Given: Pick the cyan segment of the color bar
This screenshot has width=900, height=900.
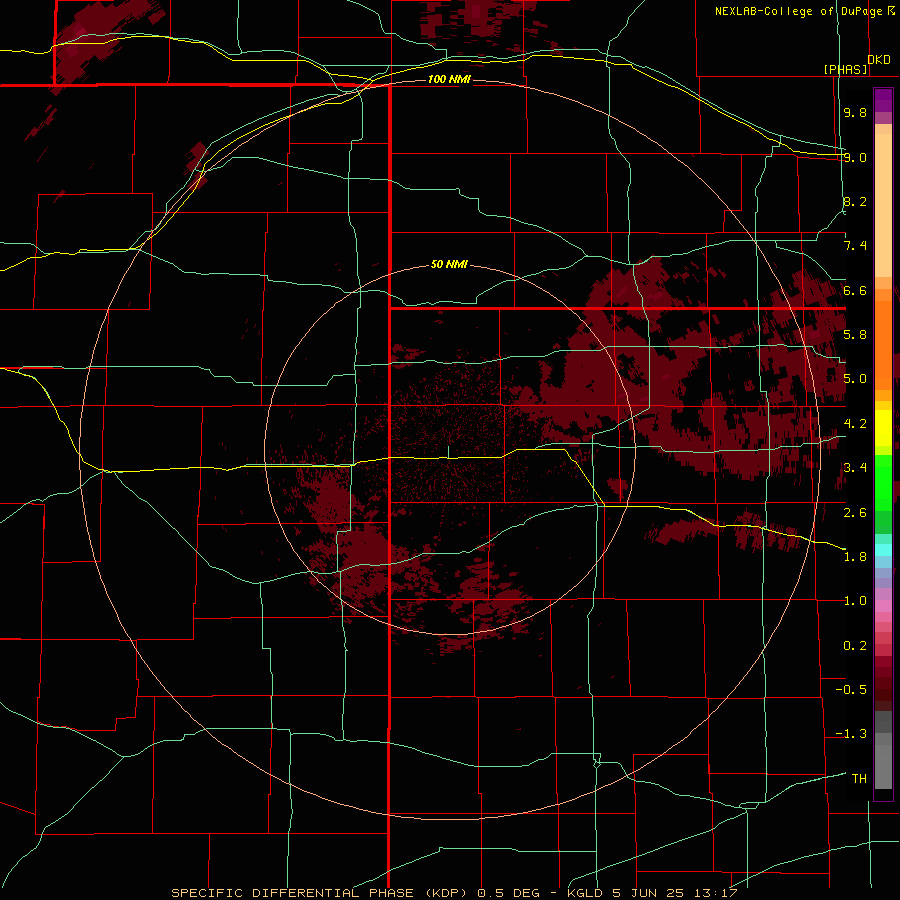Looking at the screenshot, I should [883, 550].
